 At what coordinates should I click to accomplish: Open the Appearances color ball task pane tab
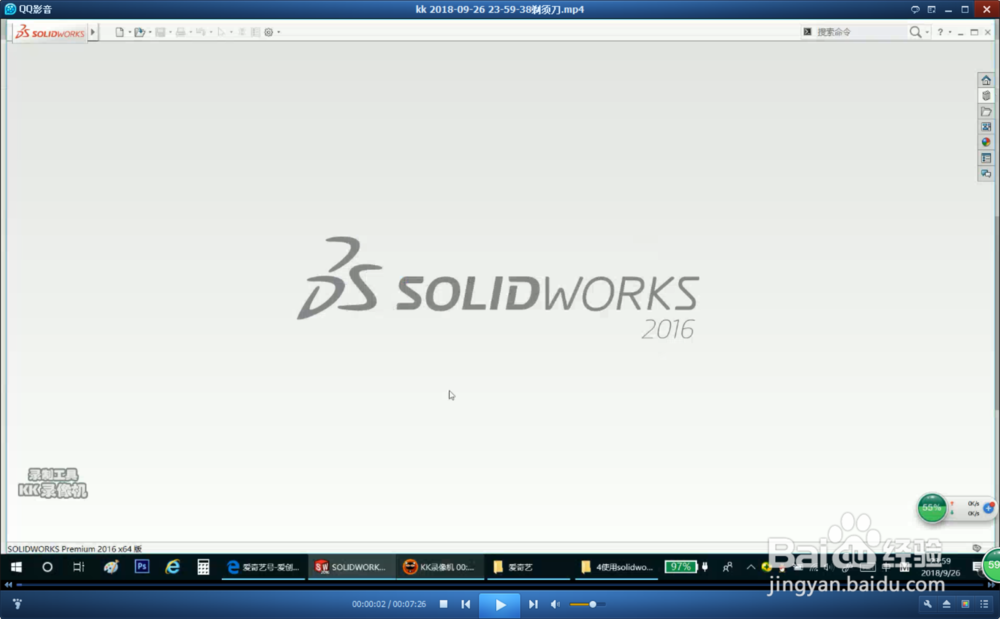point(986,142)
